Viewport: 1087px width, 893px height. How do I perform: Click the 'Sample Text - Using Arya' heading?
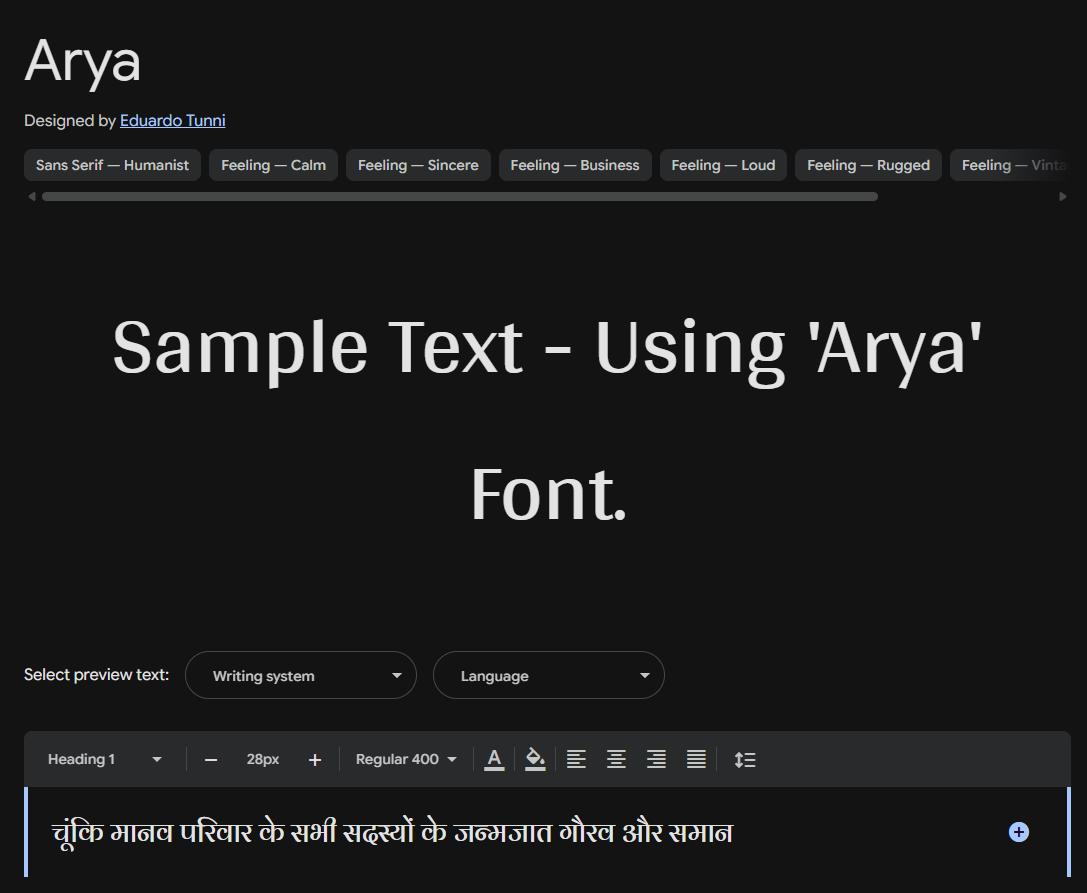(547, 420)
